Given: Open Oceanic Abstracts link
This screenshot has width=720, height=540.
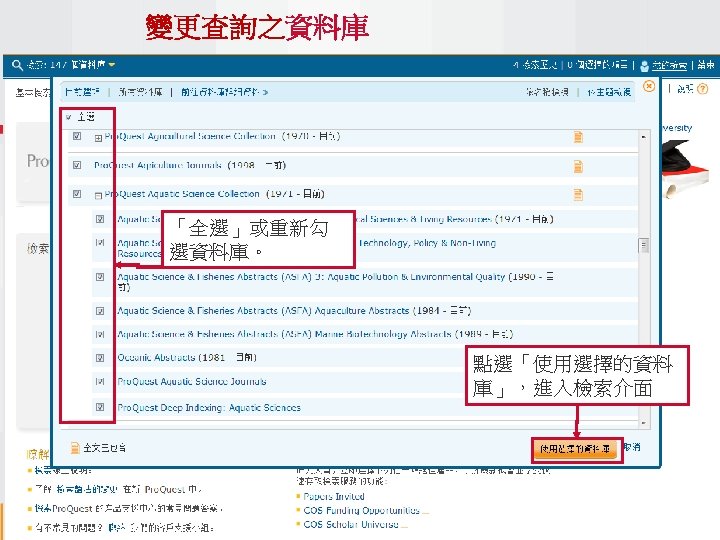Looking at the screenshot, I should point(156,358).
